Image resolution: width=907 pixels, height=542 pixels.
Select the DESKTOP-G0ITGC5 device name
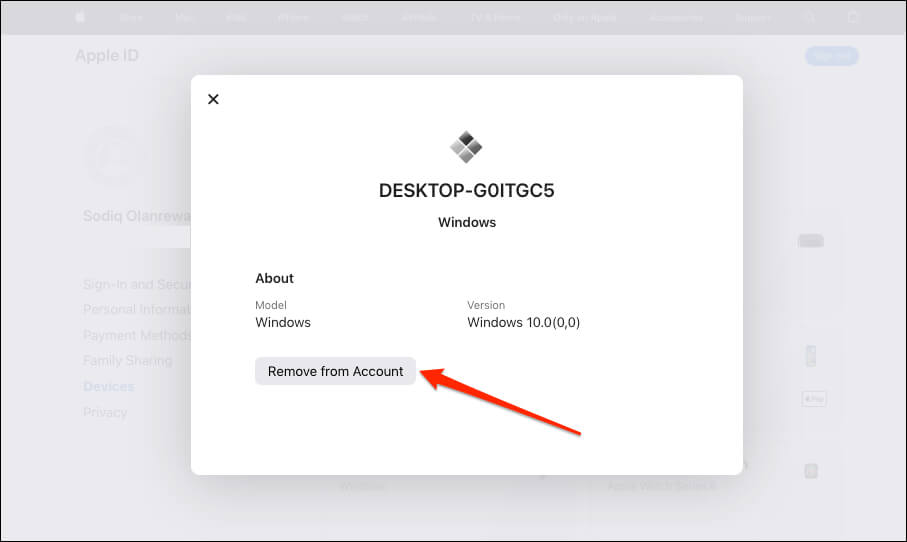[x=466, y=190]
